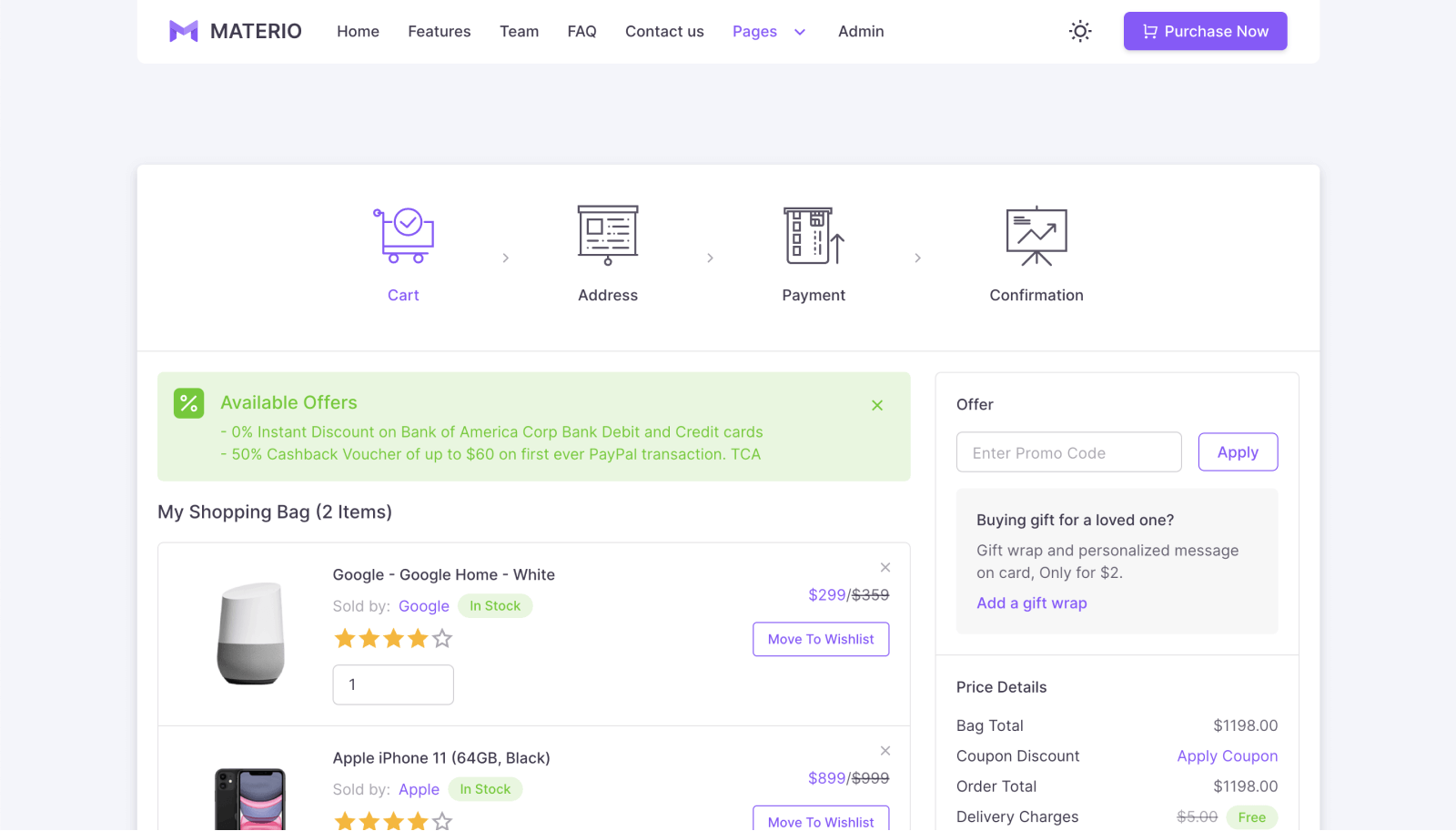The image size is (1456, 831).
Task: Open the Features menu item
Action: (440, 31)
